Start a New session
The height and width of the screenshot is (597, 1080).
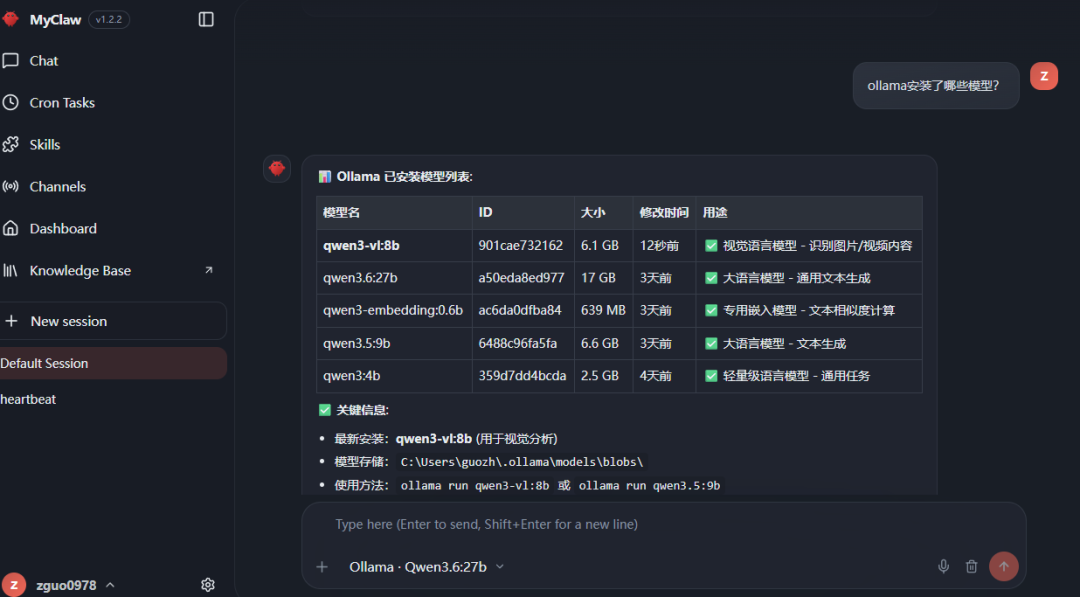point(113,321)
